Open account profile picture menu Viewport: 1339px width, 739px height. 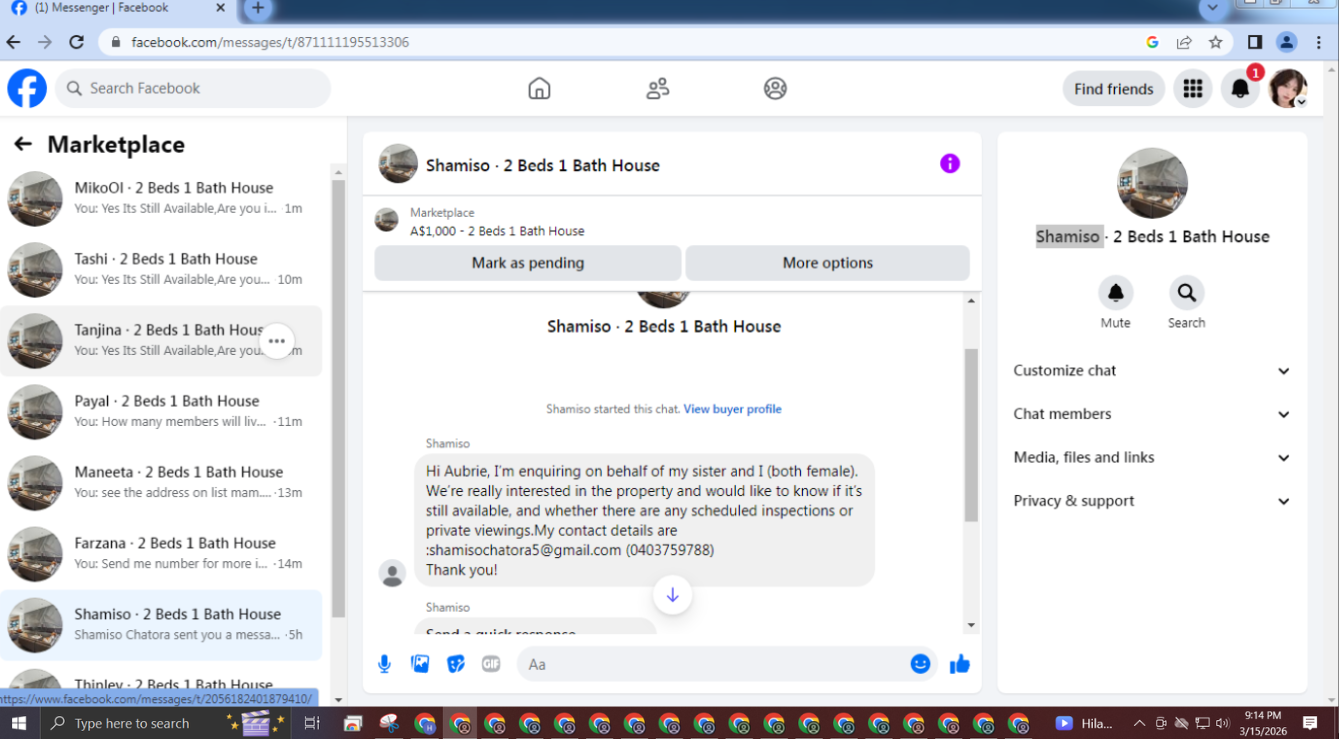coord(1288,88)
